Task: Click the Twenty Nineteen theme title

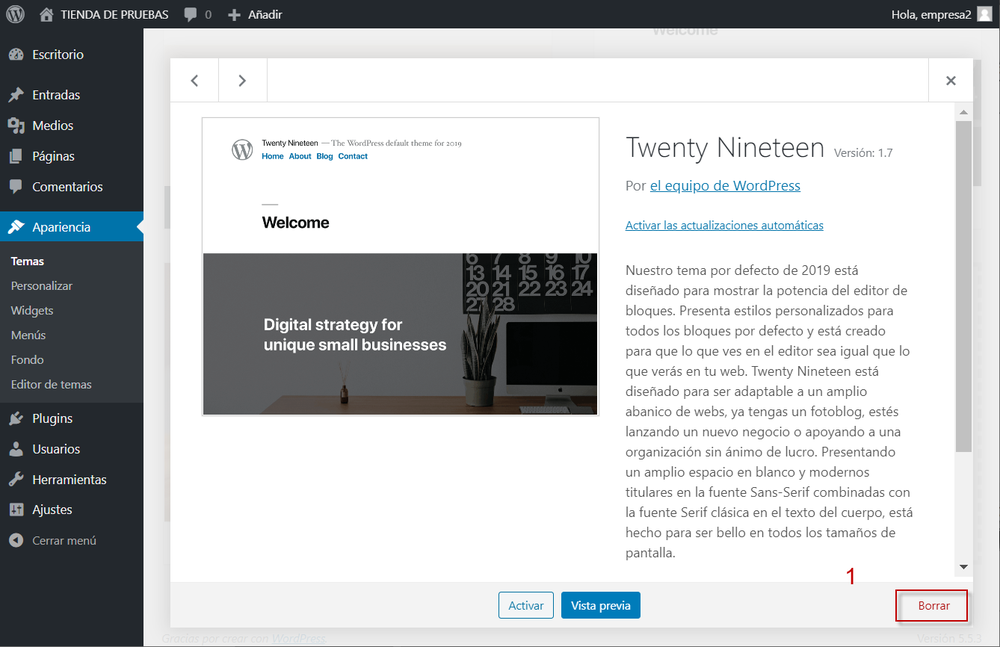Action: tap(725, 148)
